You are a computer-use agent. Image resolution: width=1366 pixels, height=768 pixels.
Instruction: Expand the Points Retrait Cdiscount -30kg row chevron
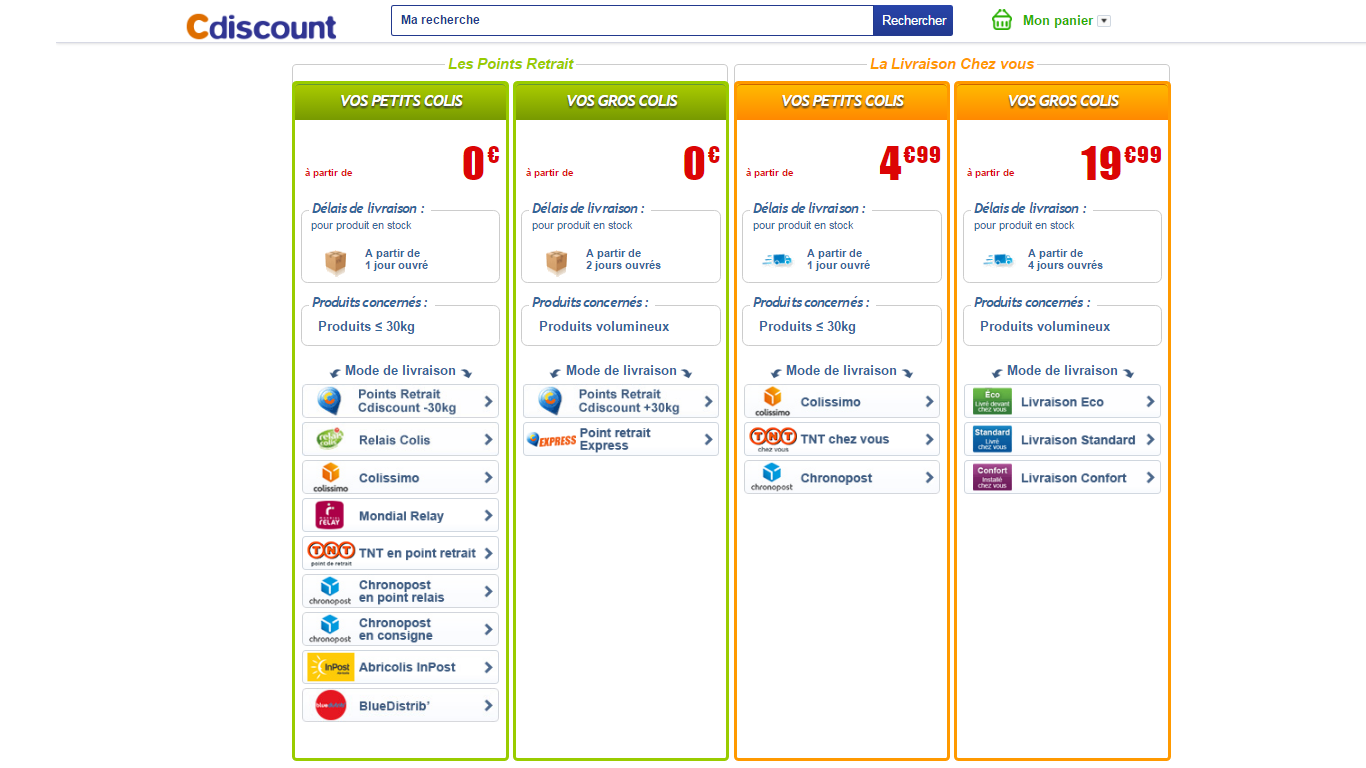(x=488, y=401)
